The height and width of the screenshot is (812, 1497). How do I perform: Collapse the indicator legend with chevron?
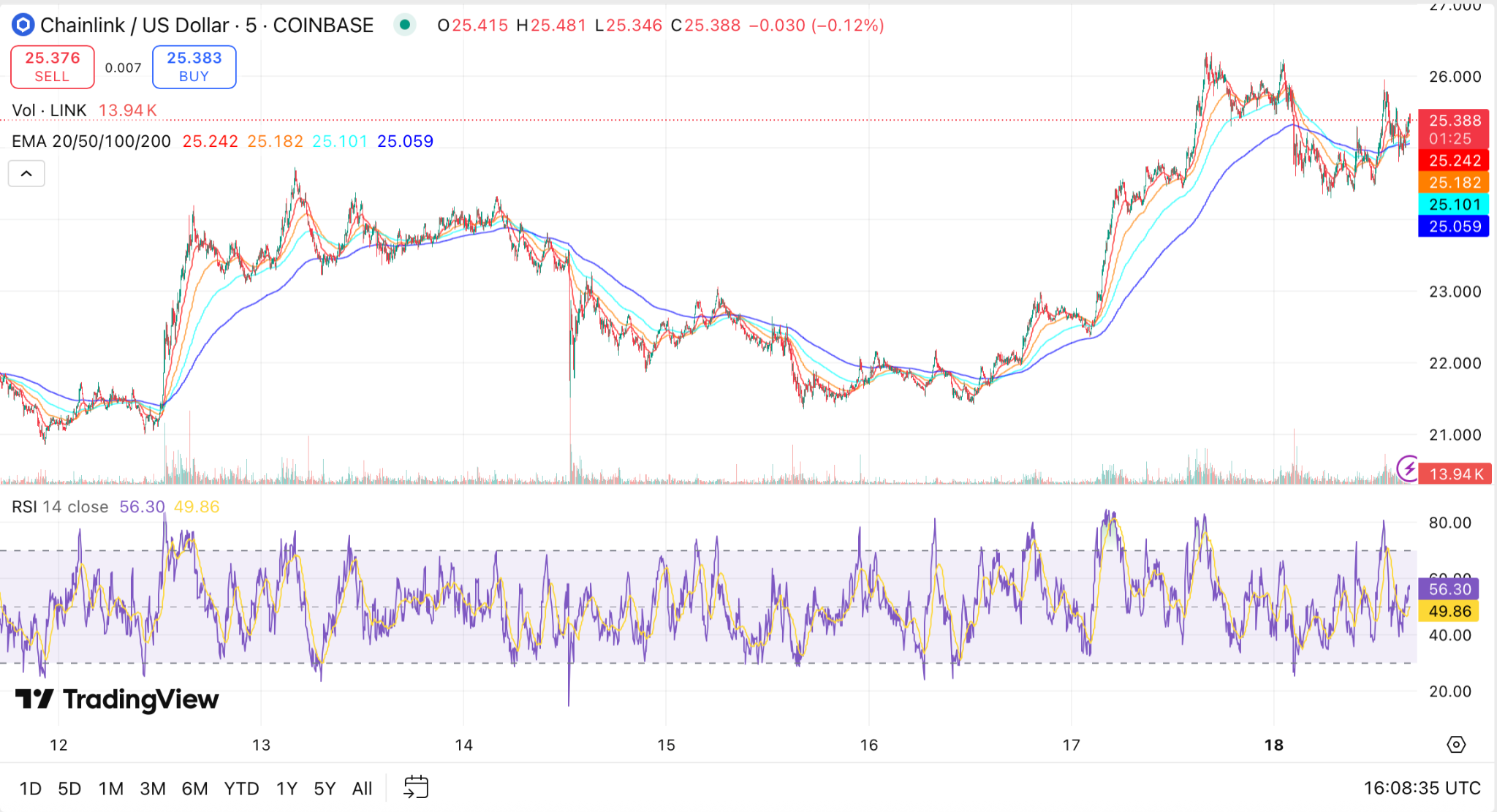coord(26,173)
